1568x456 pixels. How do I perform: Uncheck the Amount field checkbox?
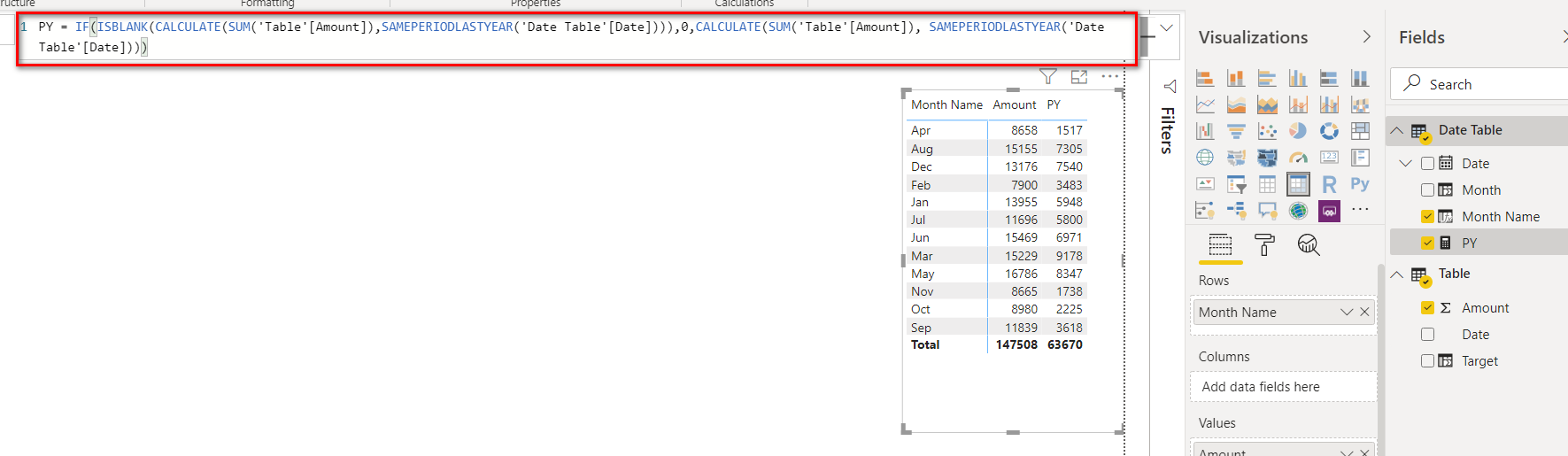pos(1427,307)
